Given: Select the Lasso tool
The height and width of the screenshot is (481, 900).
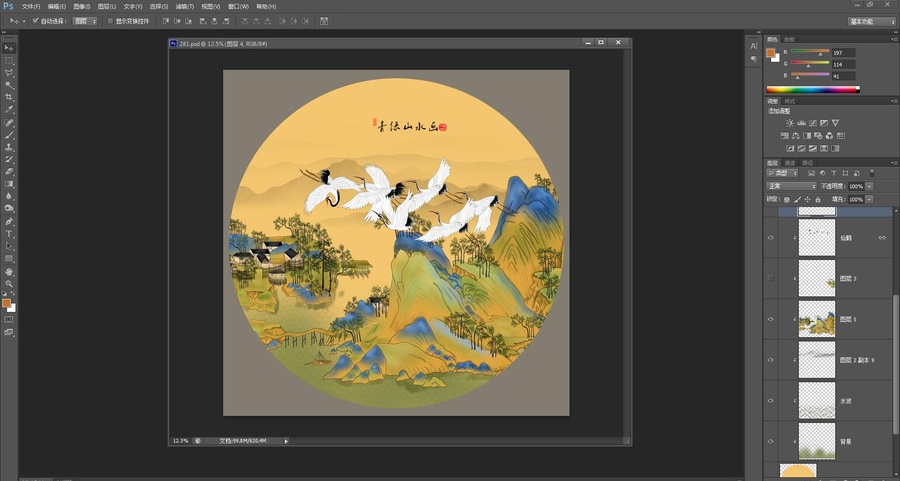Looking at the screenshot, I should (x=9, y=73).
